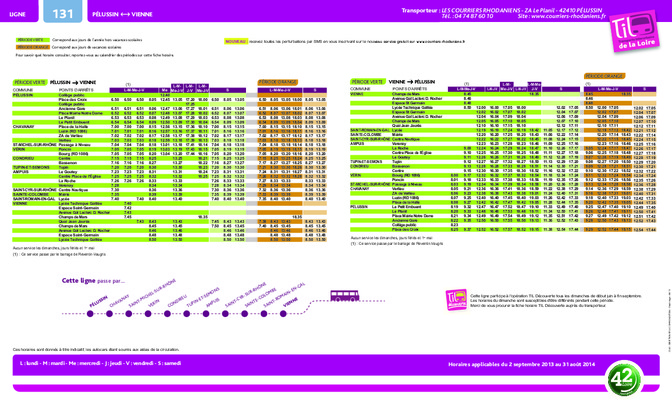
Task: Click the orange PÉRIODE ORANGE legend swatch
Action: coord(33,47)
